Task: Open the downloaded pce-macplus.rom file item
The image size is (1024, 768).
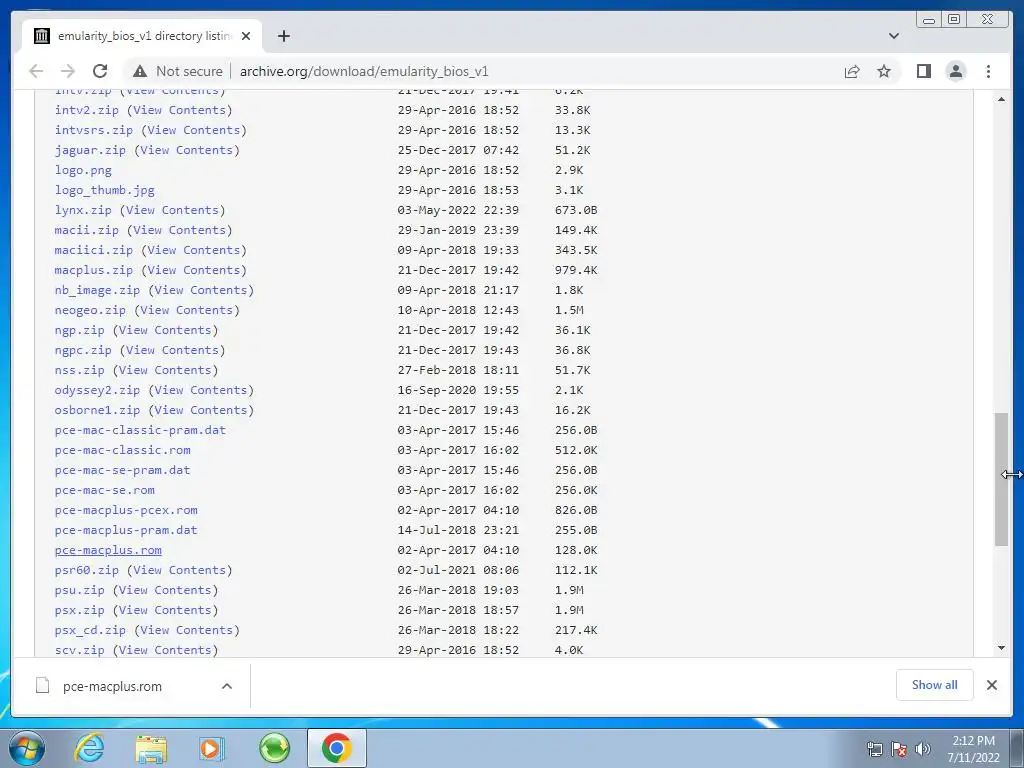Action: click(112, 686)
